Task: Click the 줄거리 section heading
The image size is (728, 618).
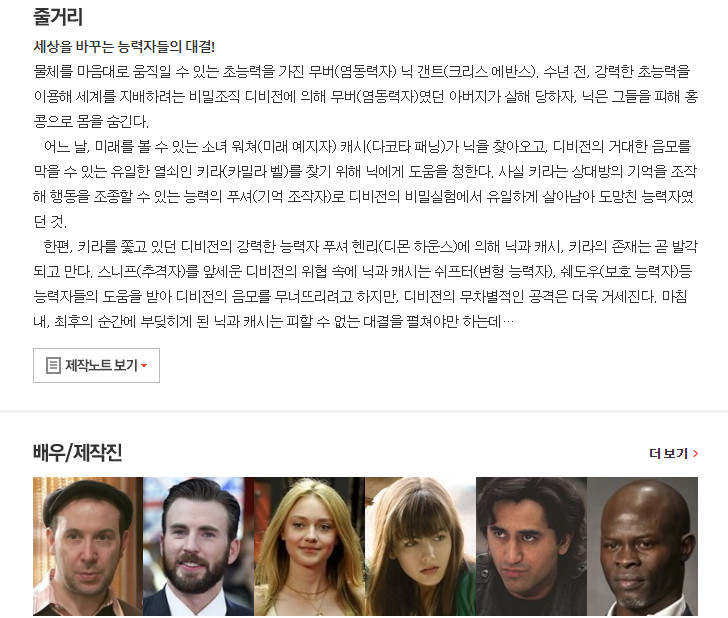Action: pos(58,17)
